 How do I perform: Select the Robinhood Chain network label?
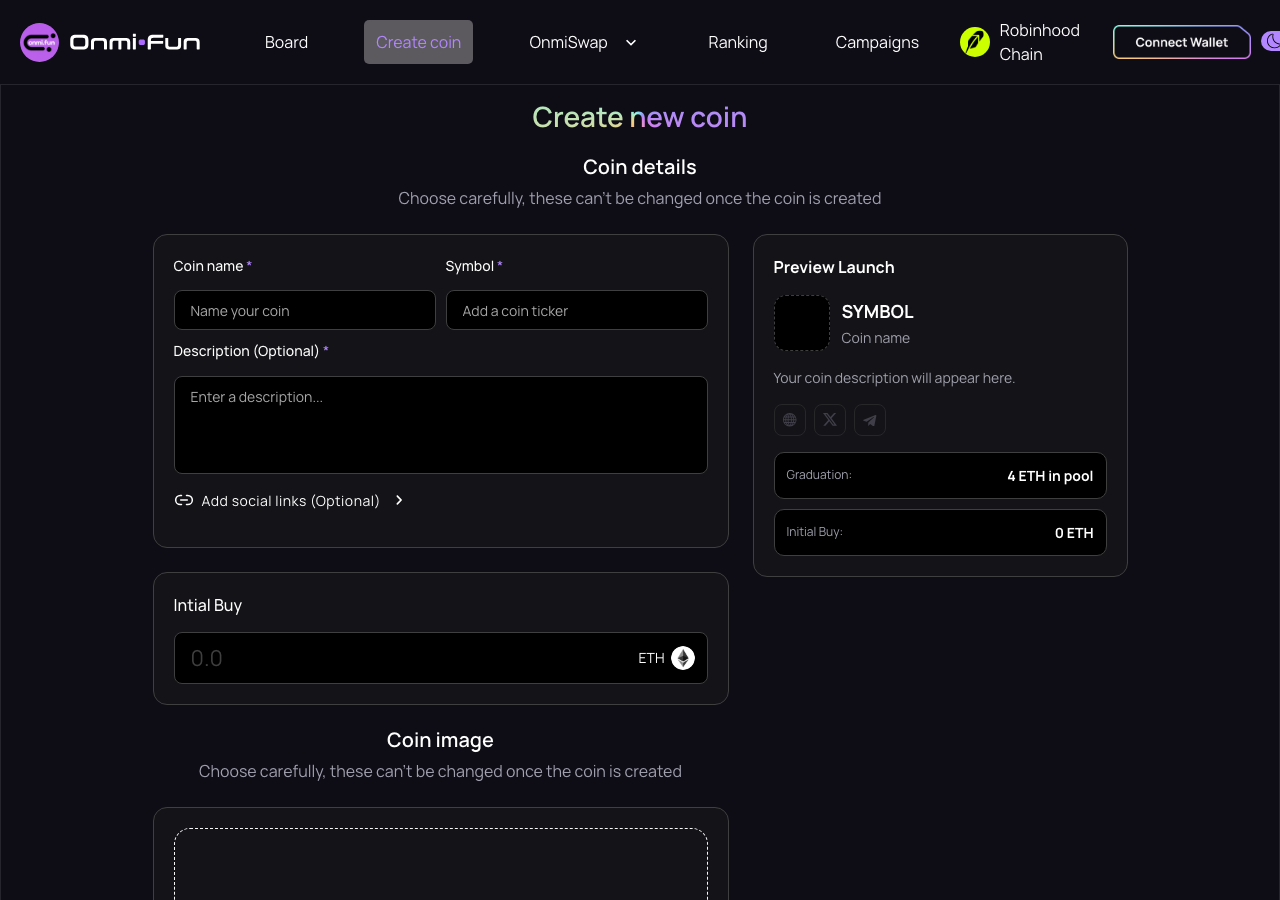pos(1040,42)
